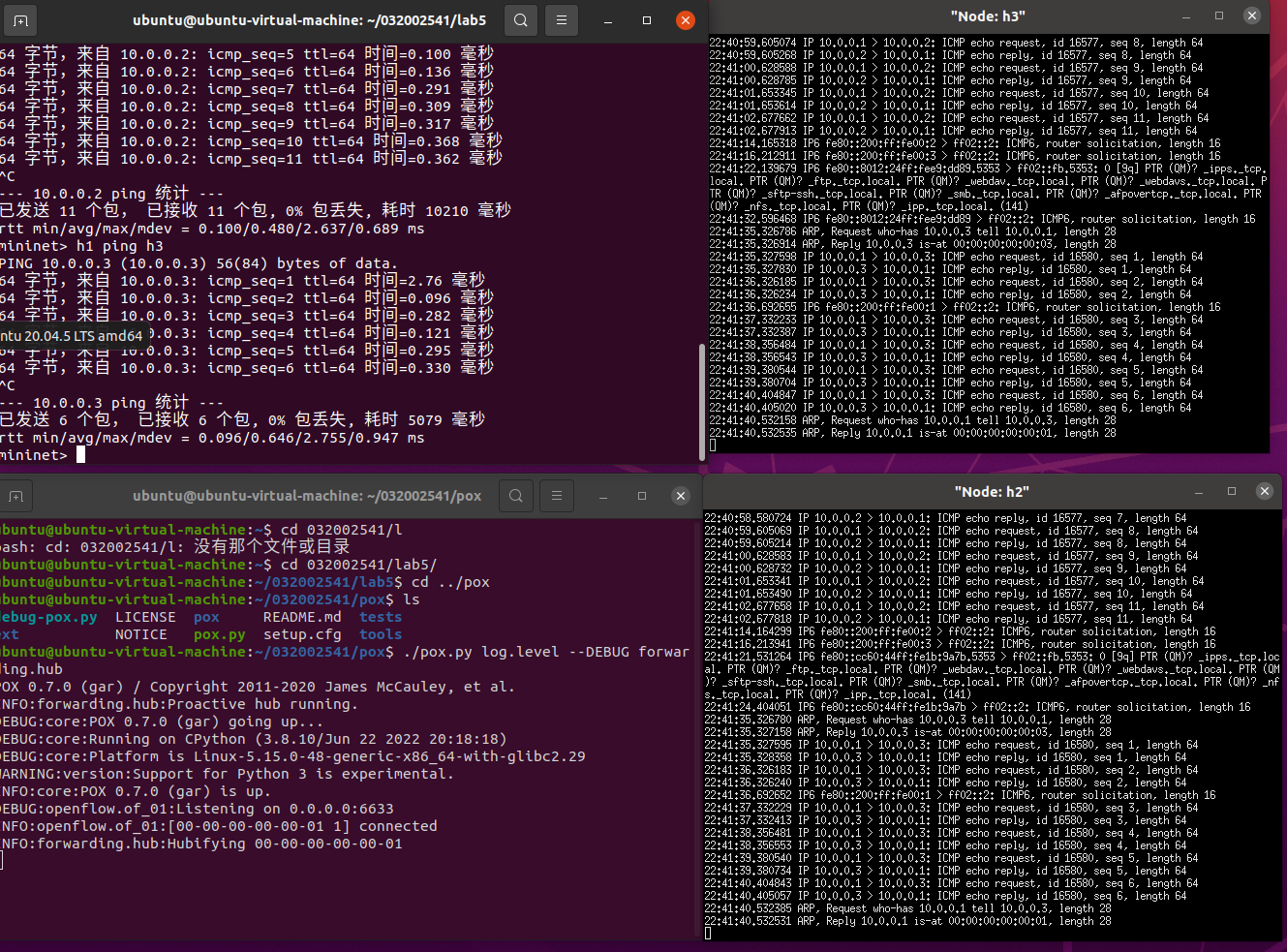
Task: Click the Python 3 experimental warning line
Action: 228,774
